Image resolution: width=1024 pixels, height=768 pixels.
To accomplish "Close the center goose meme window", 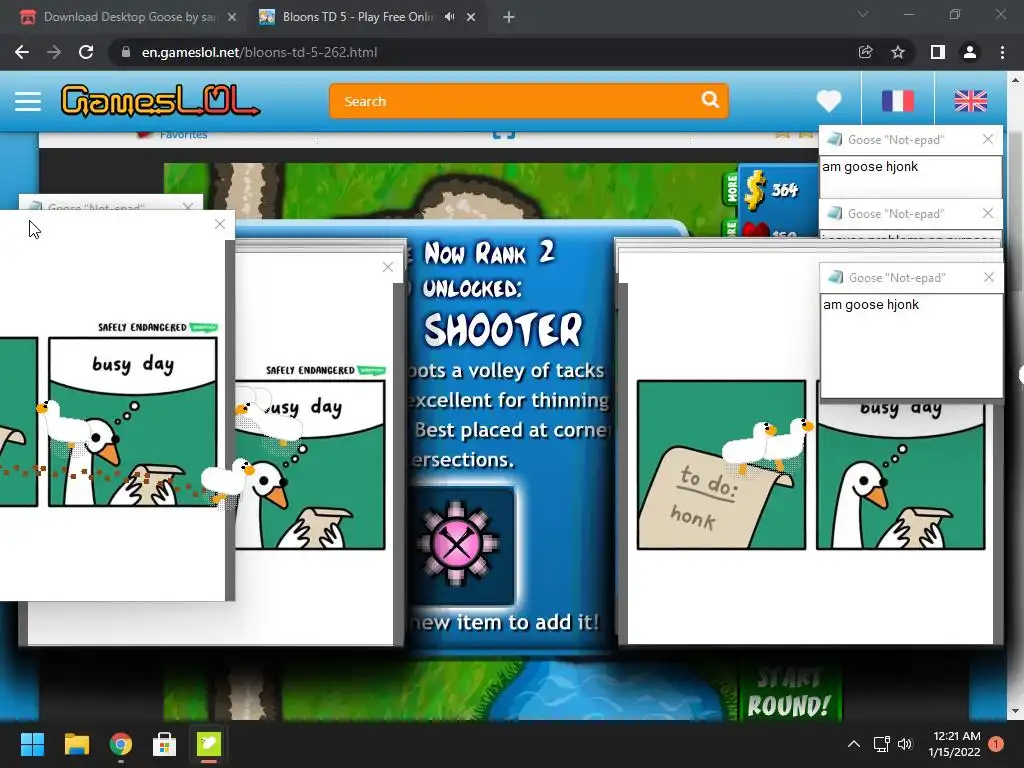I will pyautogui.click(x=388, y=266).
